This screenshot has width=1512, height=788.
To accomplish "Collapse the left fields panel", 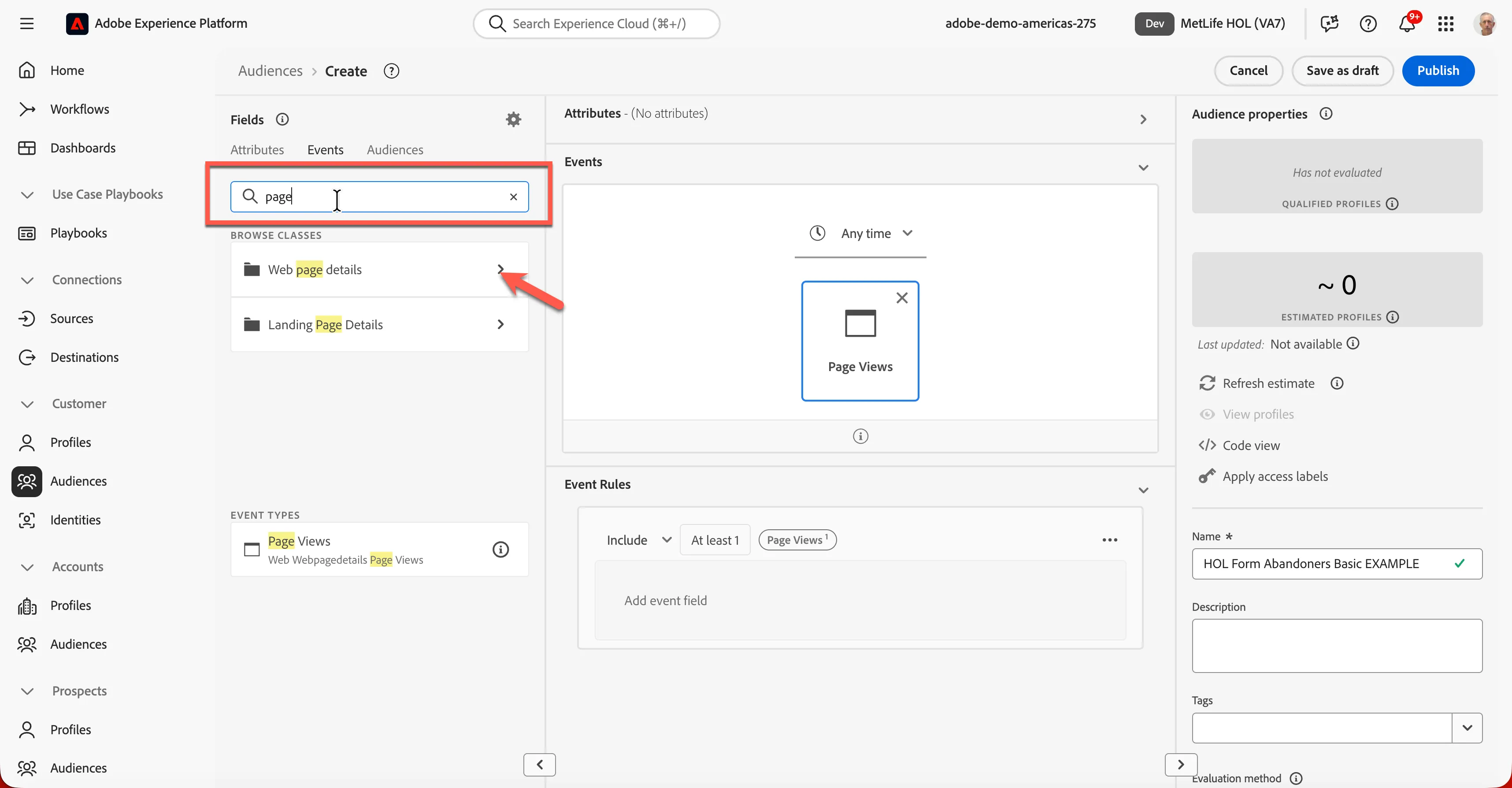I will point(539,765).
